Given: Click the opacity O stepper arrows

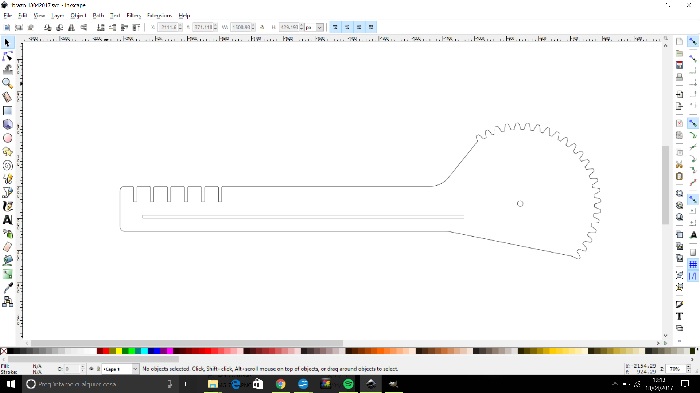Looking at the screenshot, I should 82,369.
